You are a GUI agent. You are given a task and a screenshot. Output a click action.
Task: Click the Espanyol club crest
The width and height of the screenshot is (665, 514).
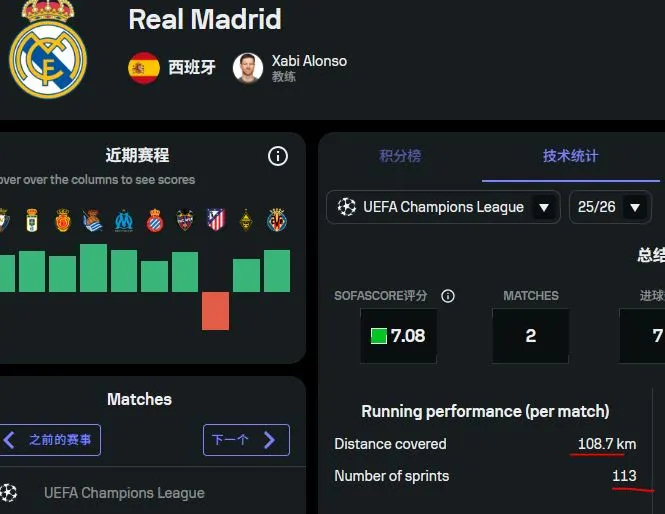click(154, 220)
